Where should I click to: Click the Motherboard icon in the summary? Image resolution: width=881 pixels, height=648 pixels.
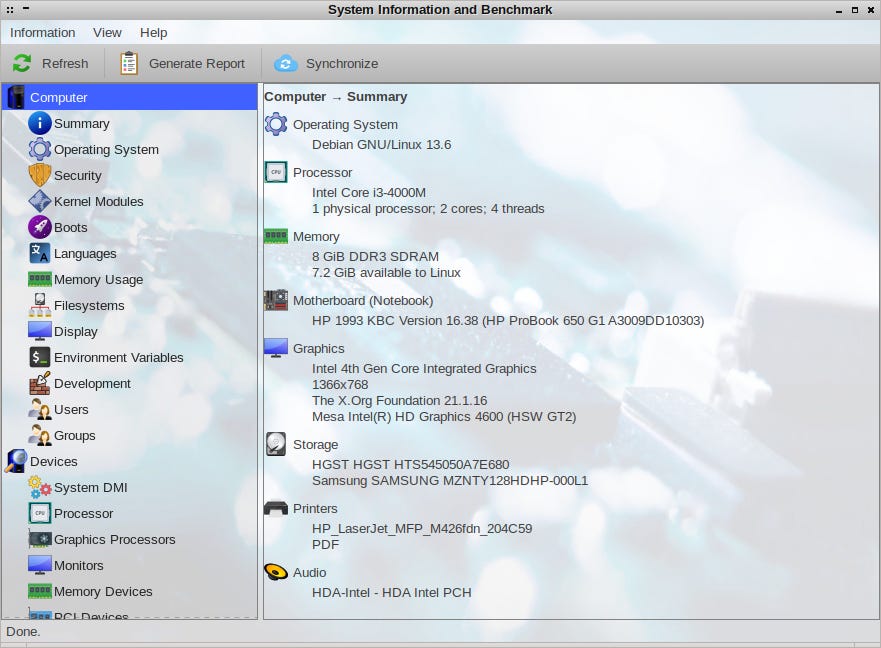[276, 300]
